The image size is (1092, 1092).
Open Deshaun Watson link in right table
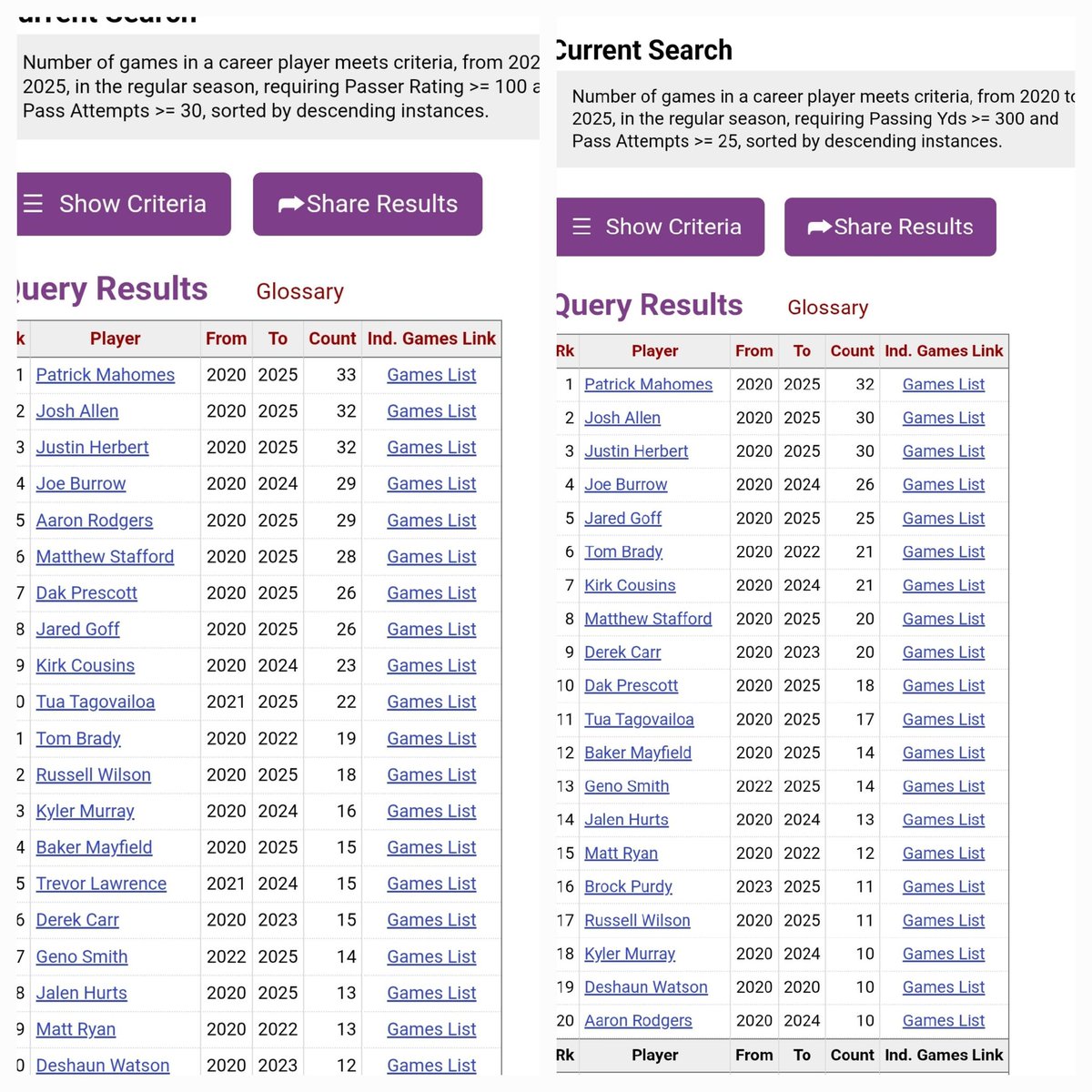click(x=646, y=987)
